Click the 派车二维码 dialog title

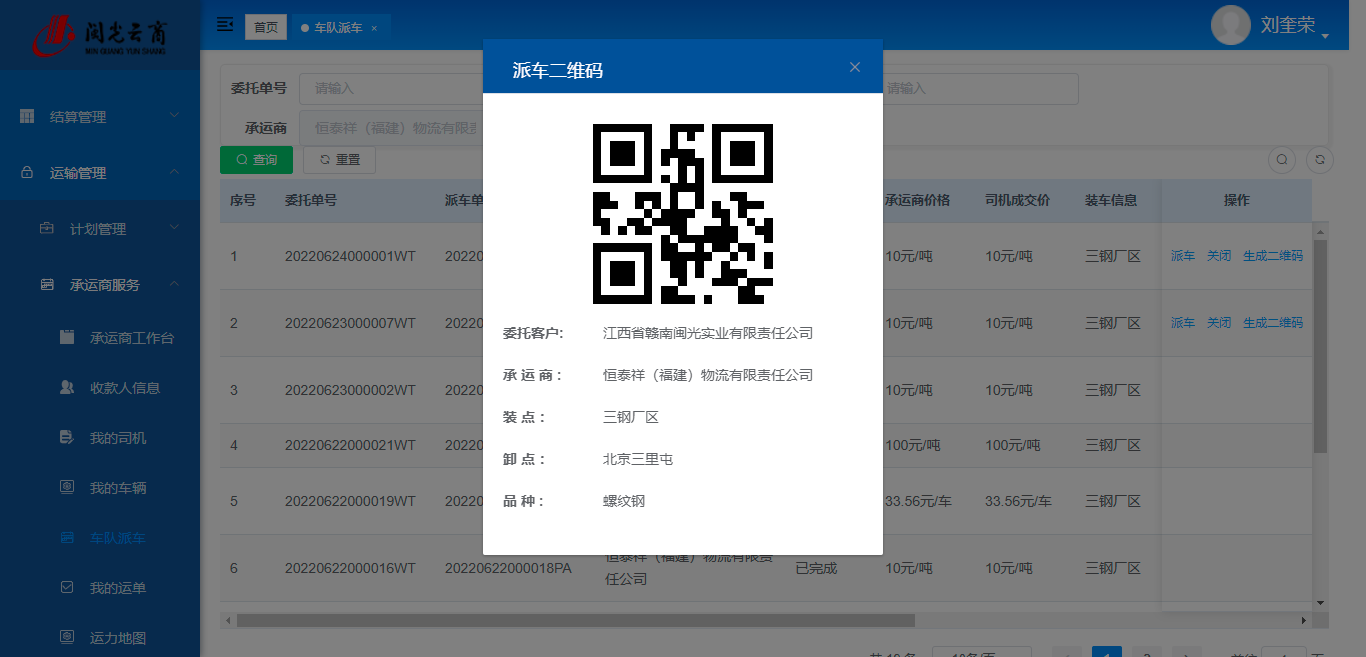(x=558, y=70)
